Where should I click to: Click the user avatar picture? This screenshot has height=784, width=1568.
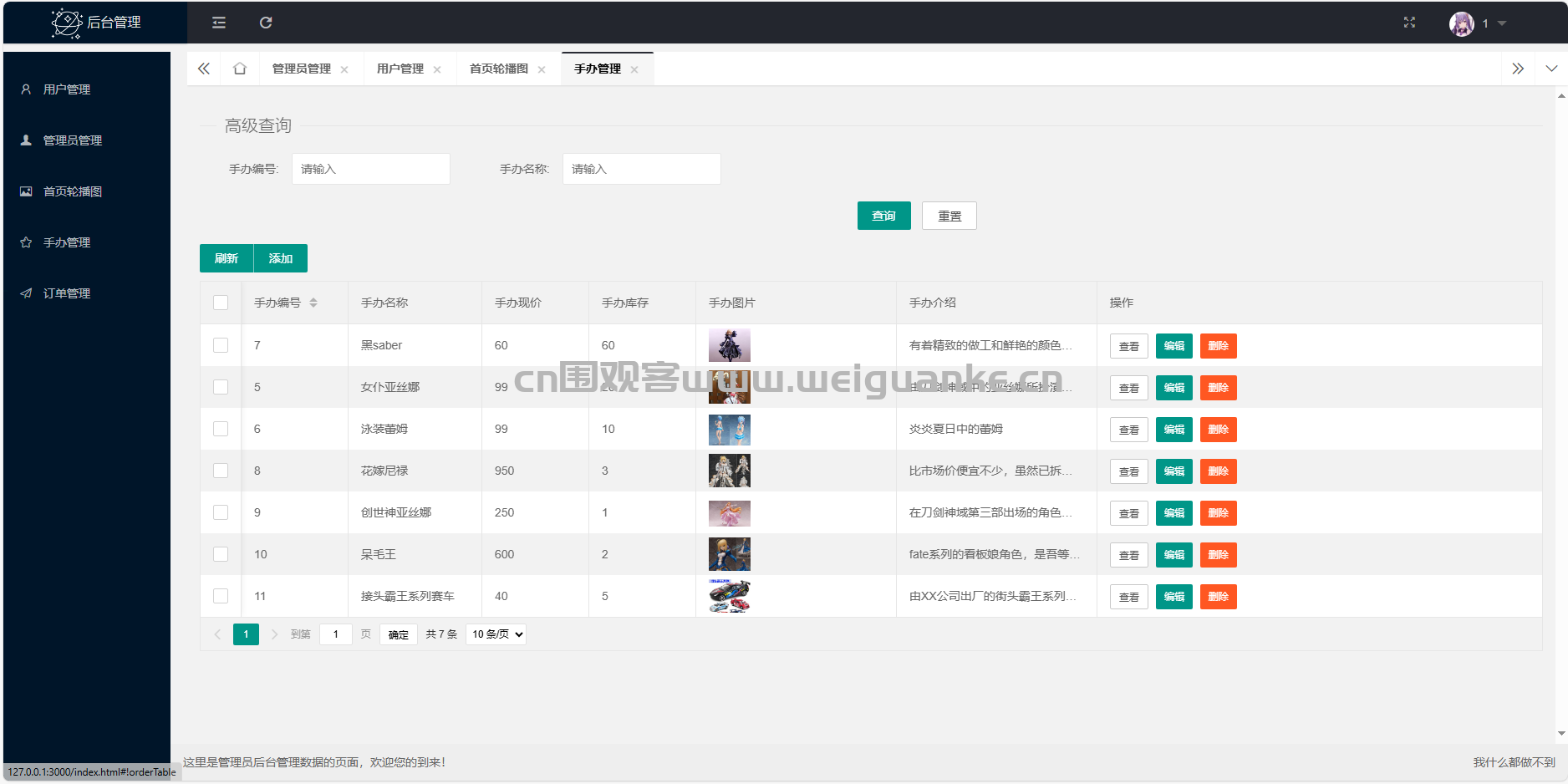(x=1462, y=23)
